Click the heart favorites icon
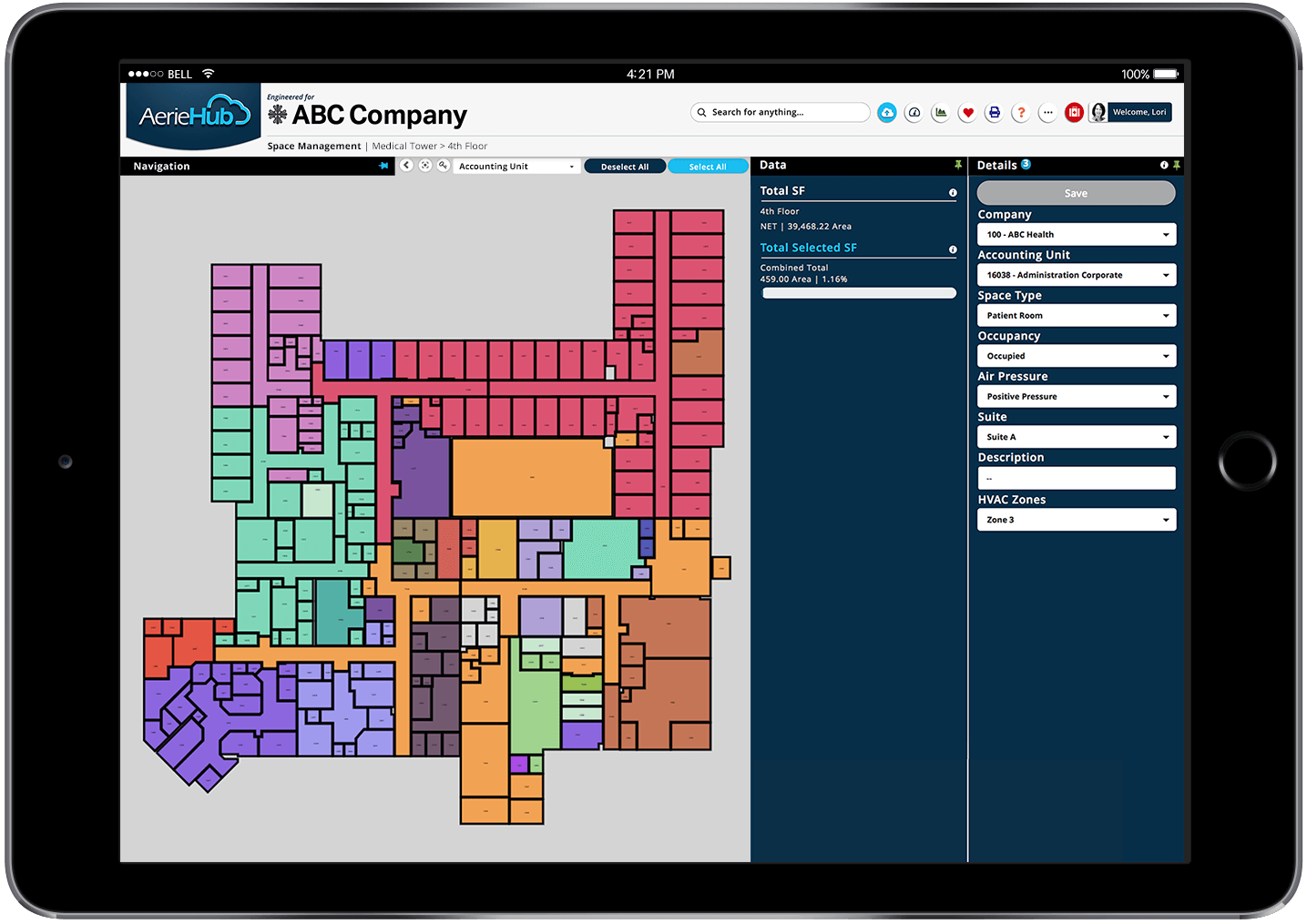Image resolution: width=1307 pixels, height=924 pixels. (967, 112)
